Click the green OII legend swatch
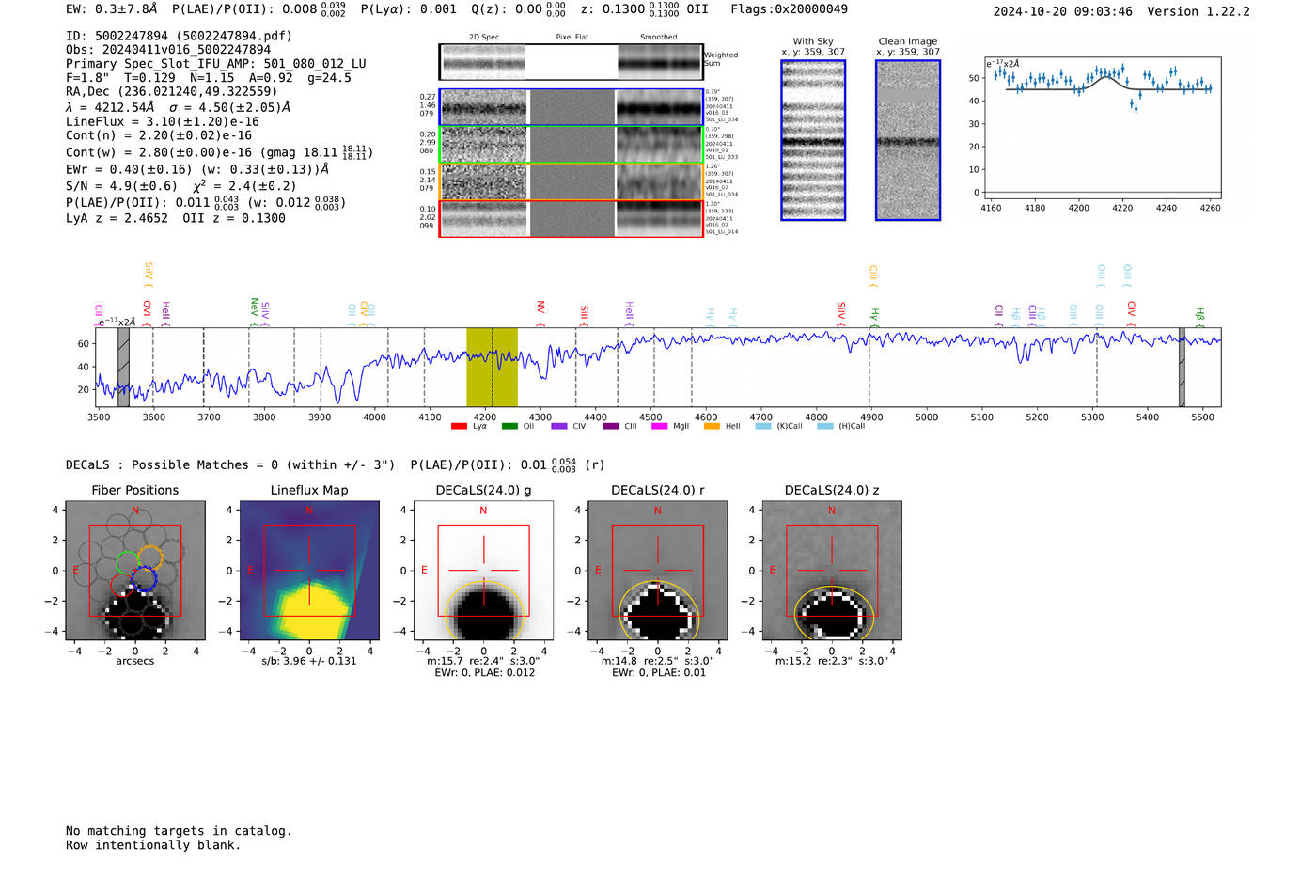This screenshot has width=1316, height=896. click(x=509, y=427)
